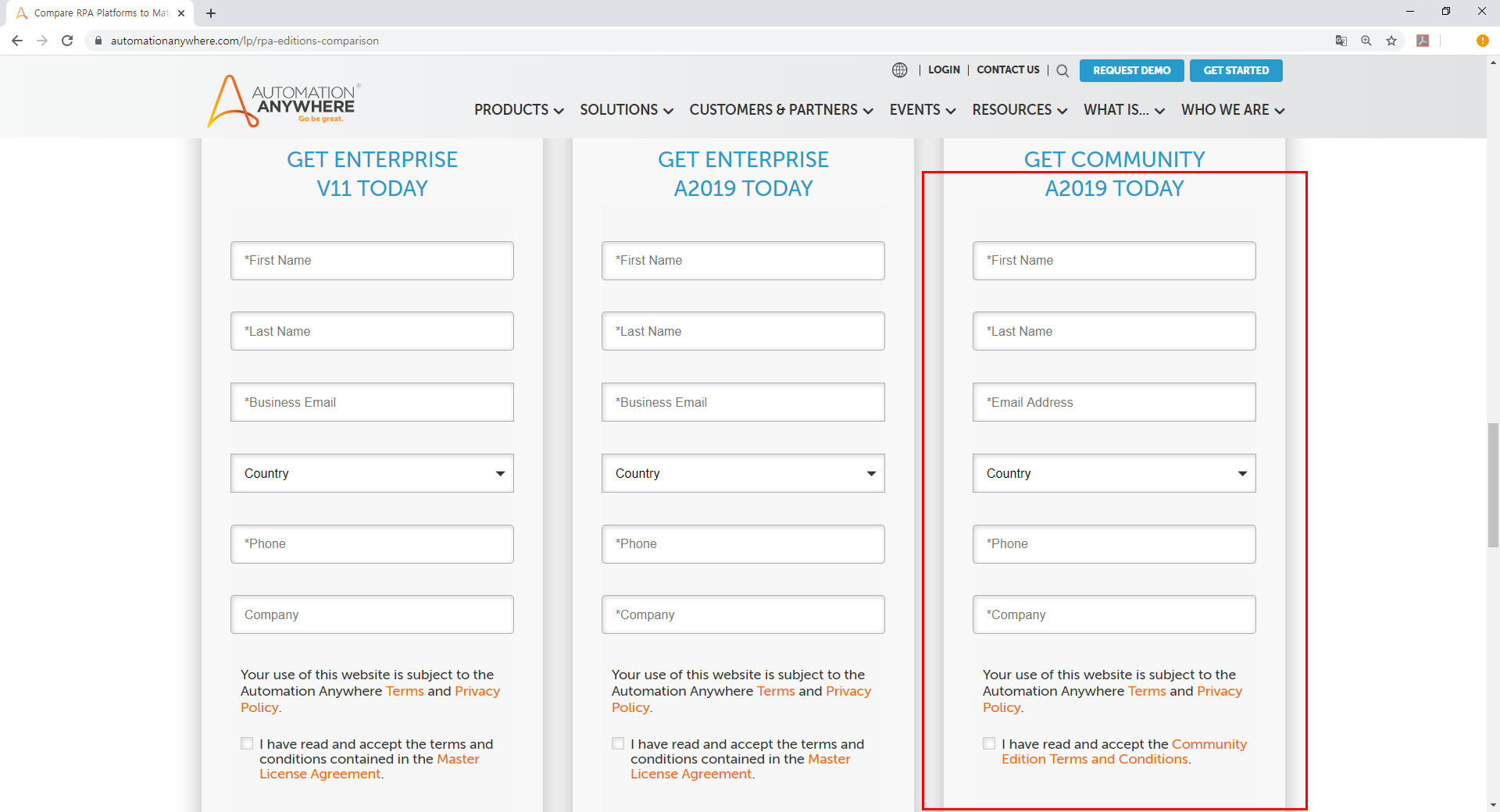Reload the page with refresh icon
Screen dimensions: 1500x812
click(x=67, y=41)
